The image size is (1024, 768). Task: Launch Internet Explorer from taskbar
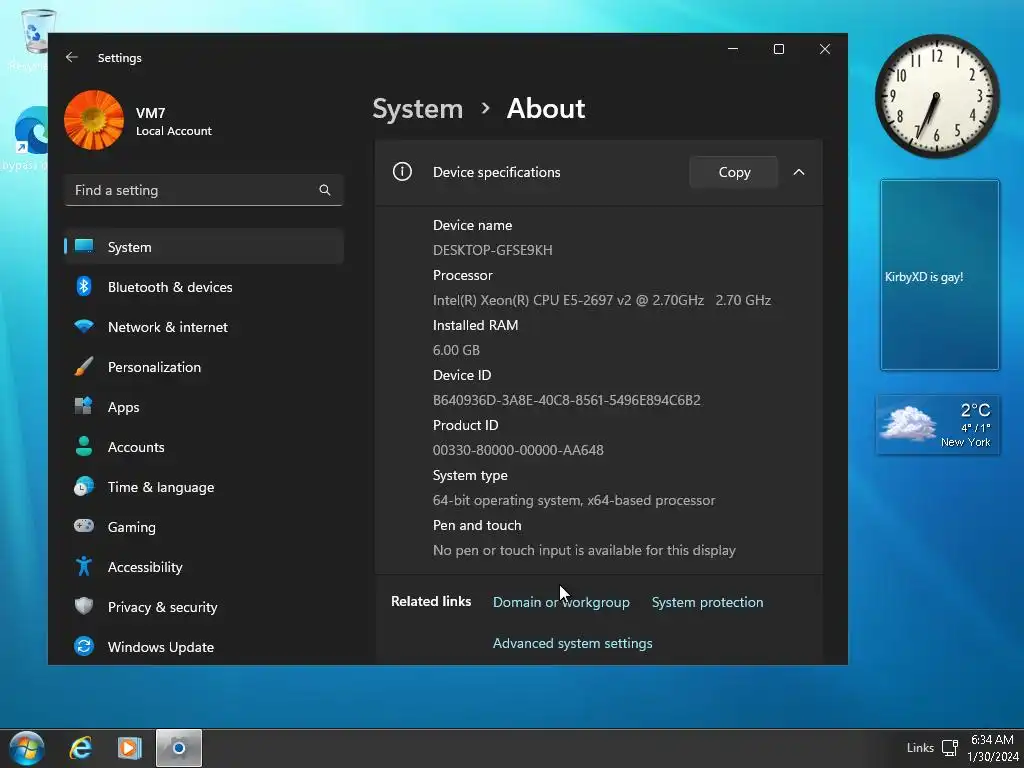(x=80, y=748)
